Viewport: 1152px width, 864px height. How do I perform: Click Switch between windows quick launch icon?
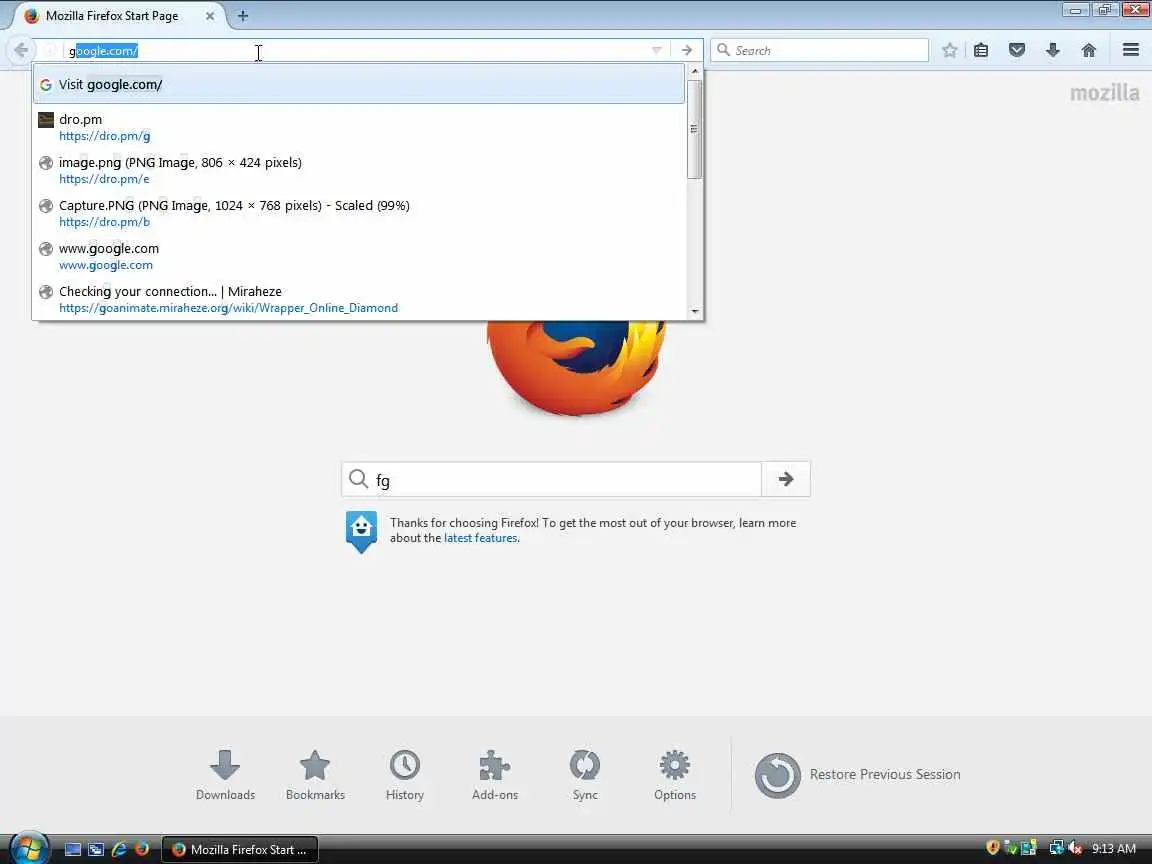[x=96, y=849]
